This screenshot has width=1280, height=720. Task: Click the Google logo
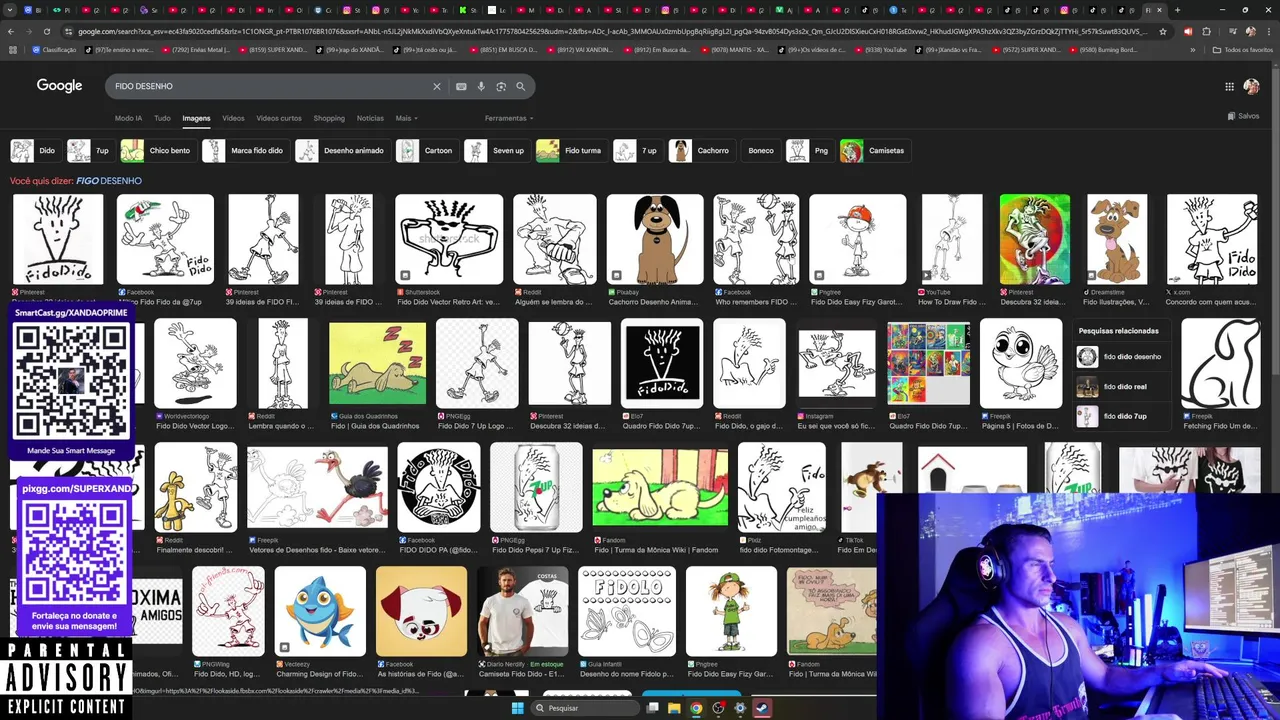pos(60,86)
